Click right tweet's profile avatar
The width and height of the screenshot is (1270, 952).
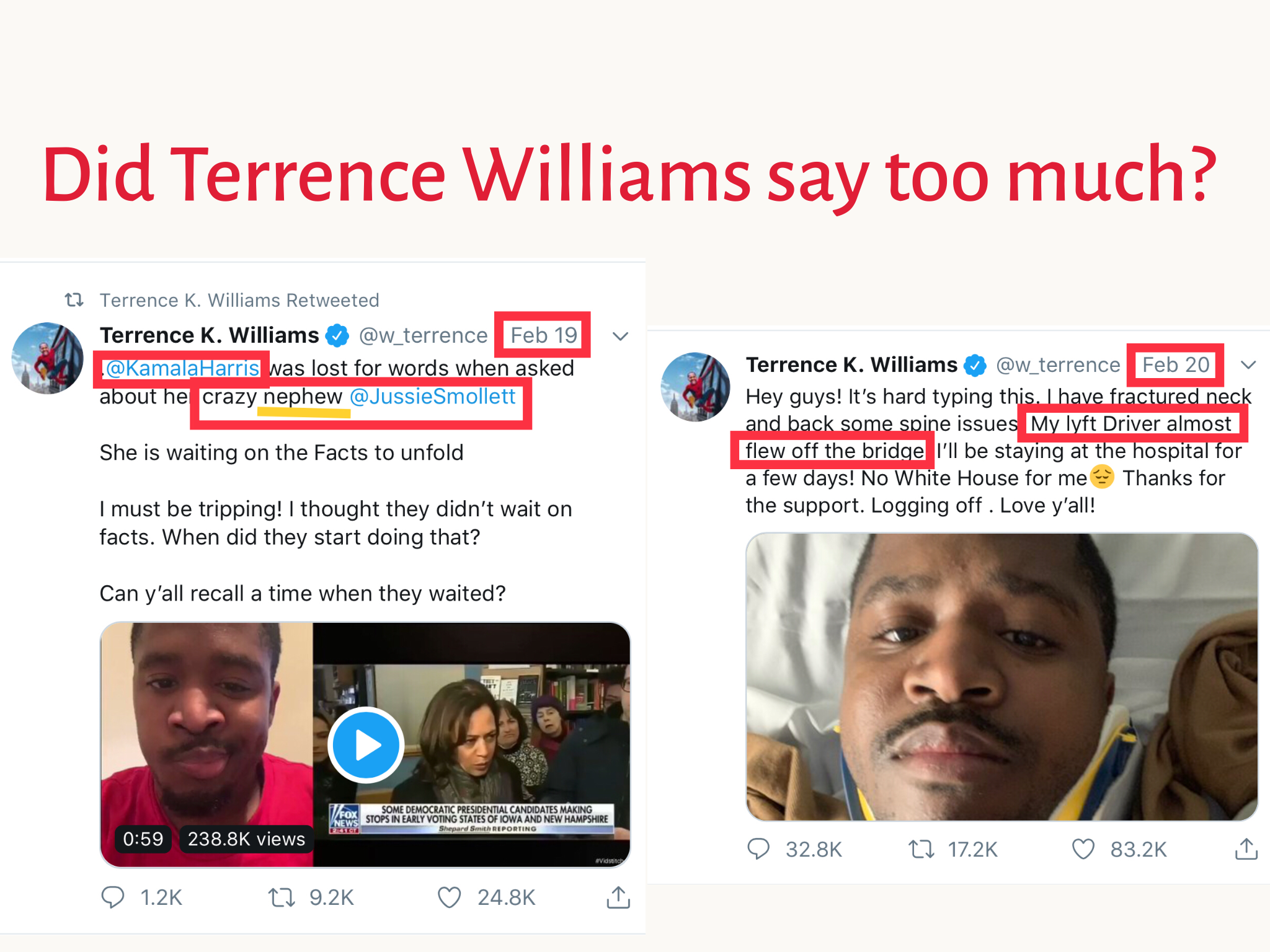(696, 387)
